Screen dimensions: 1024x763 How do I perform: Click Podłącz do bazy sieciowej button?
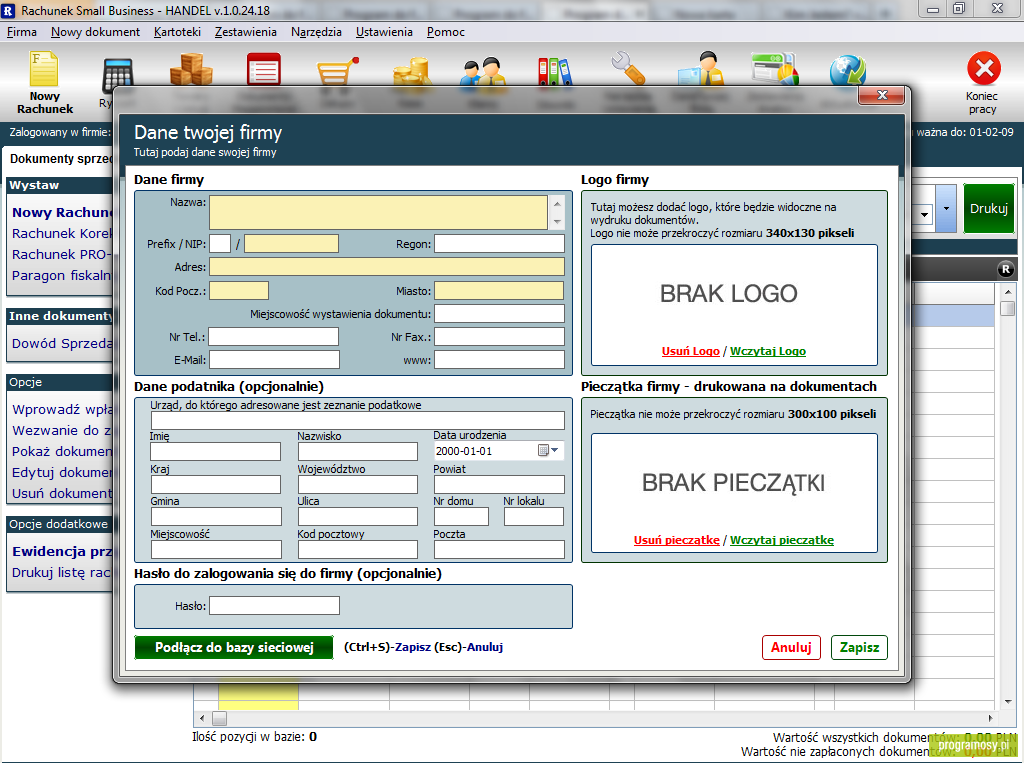pyautogui.click(x=234, y=647)
